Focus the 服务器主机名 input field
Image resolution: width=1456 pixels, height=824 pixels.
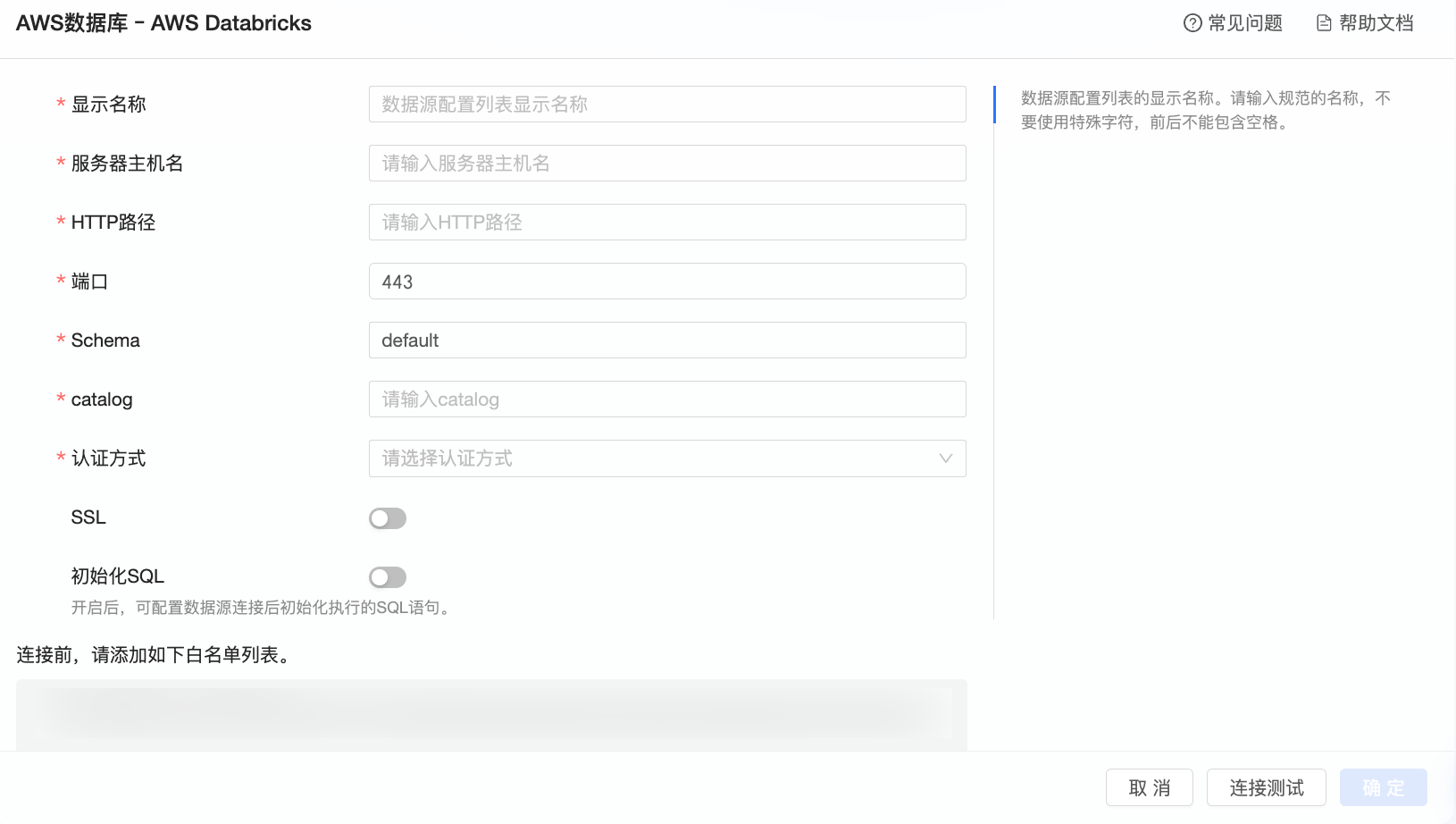[667, 164]
